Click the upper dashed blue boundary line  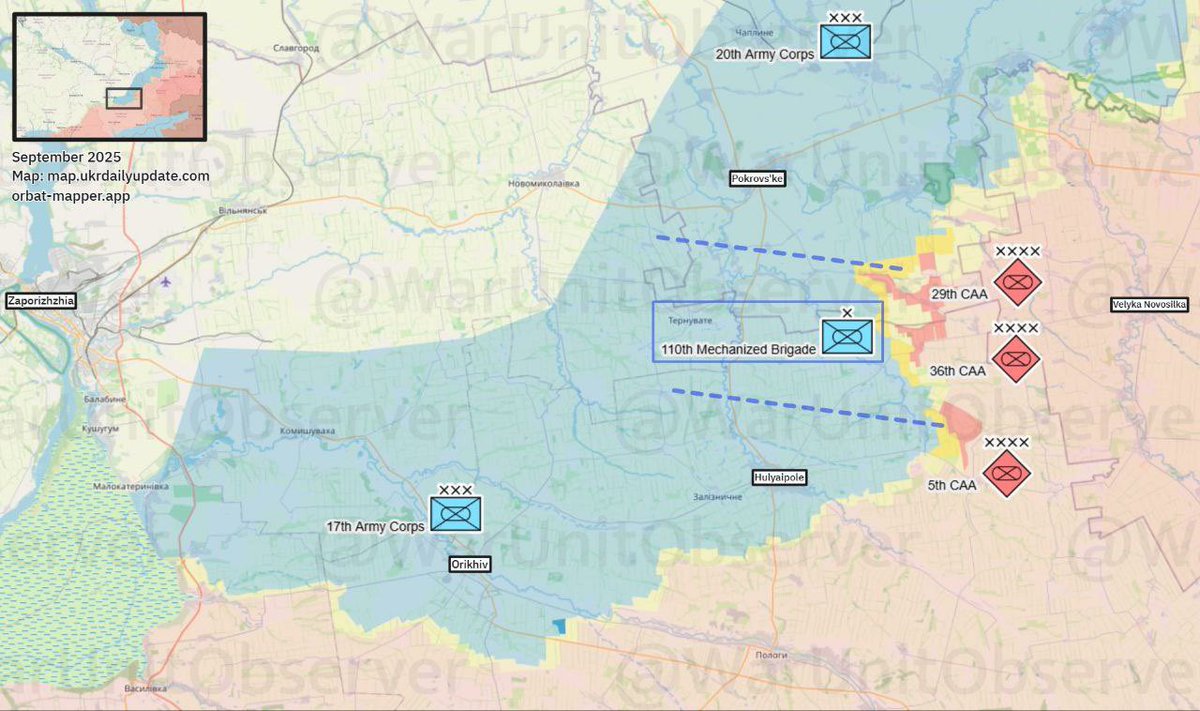point(779,253)
